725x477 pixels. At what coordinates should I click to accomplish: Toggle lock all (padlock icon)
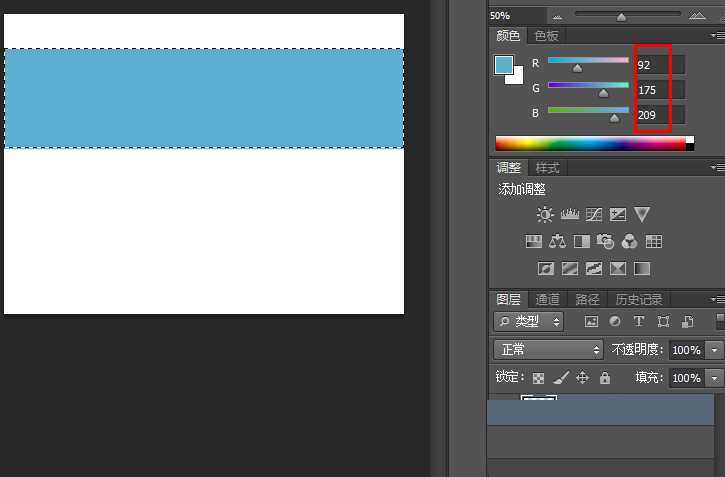[x=605, y=378]
